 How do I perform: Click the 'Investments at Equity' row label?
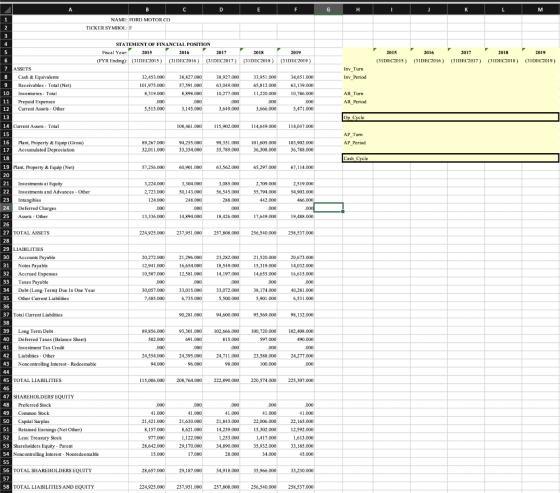click(40, 184)
